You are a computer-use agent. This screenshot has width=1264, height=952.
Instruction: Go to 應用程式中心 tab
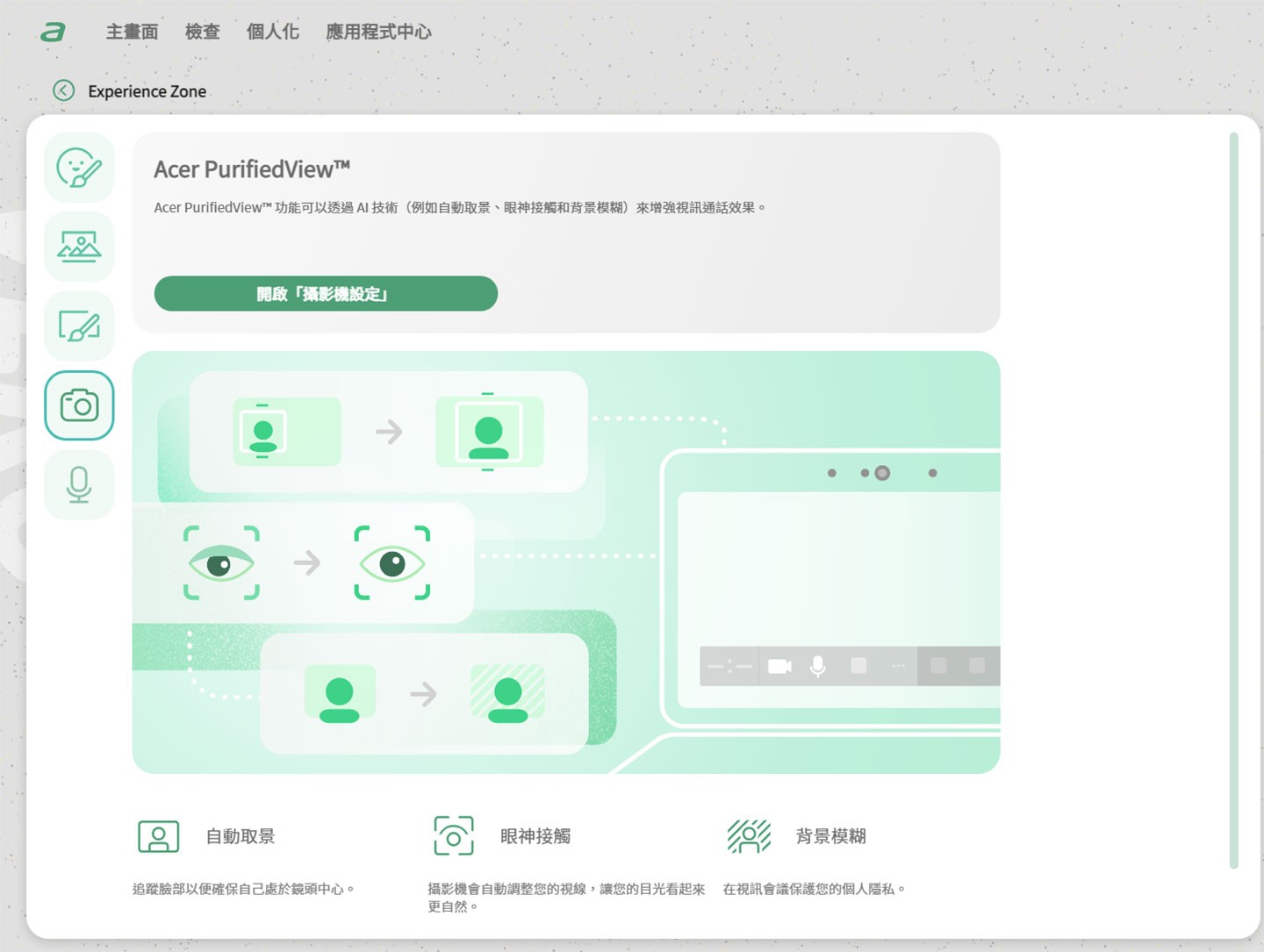click(x=378, y=32)
